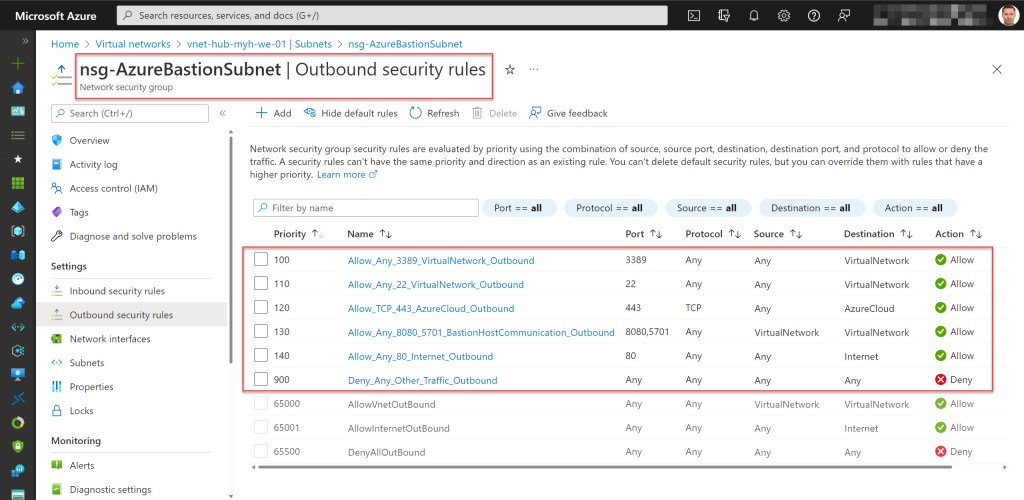The image size is (1024, 500).
Task: Click the Filter by name field
Action: click(366, 208)
